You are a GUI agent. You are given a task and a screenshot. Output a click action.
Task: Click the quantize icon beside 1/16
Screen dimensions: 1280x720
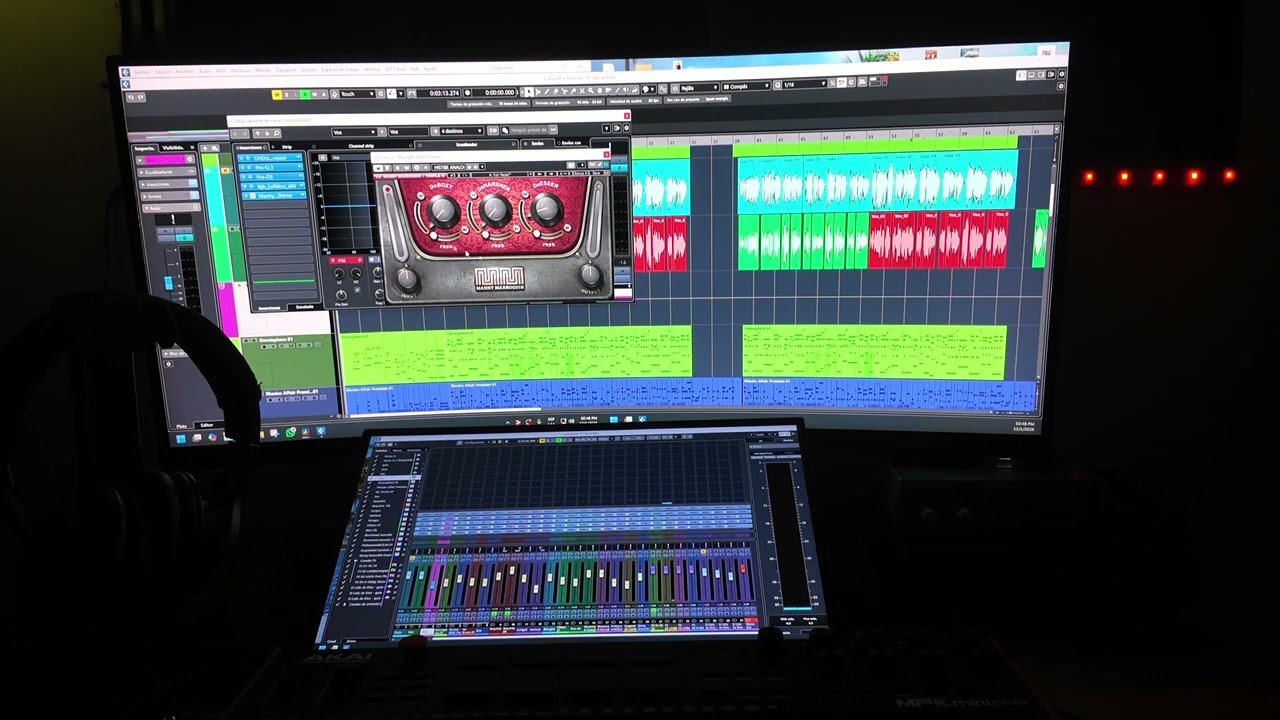[777, 85]
